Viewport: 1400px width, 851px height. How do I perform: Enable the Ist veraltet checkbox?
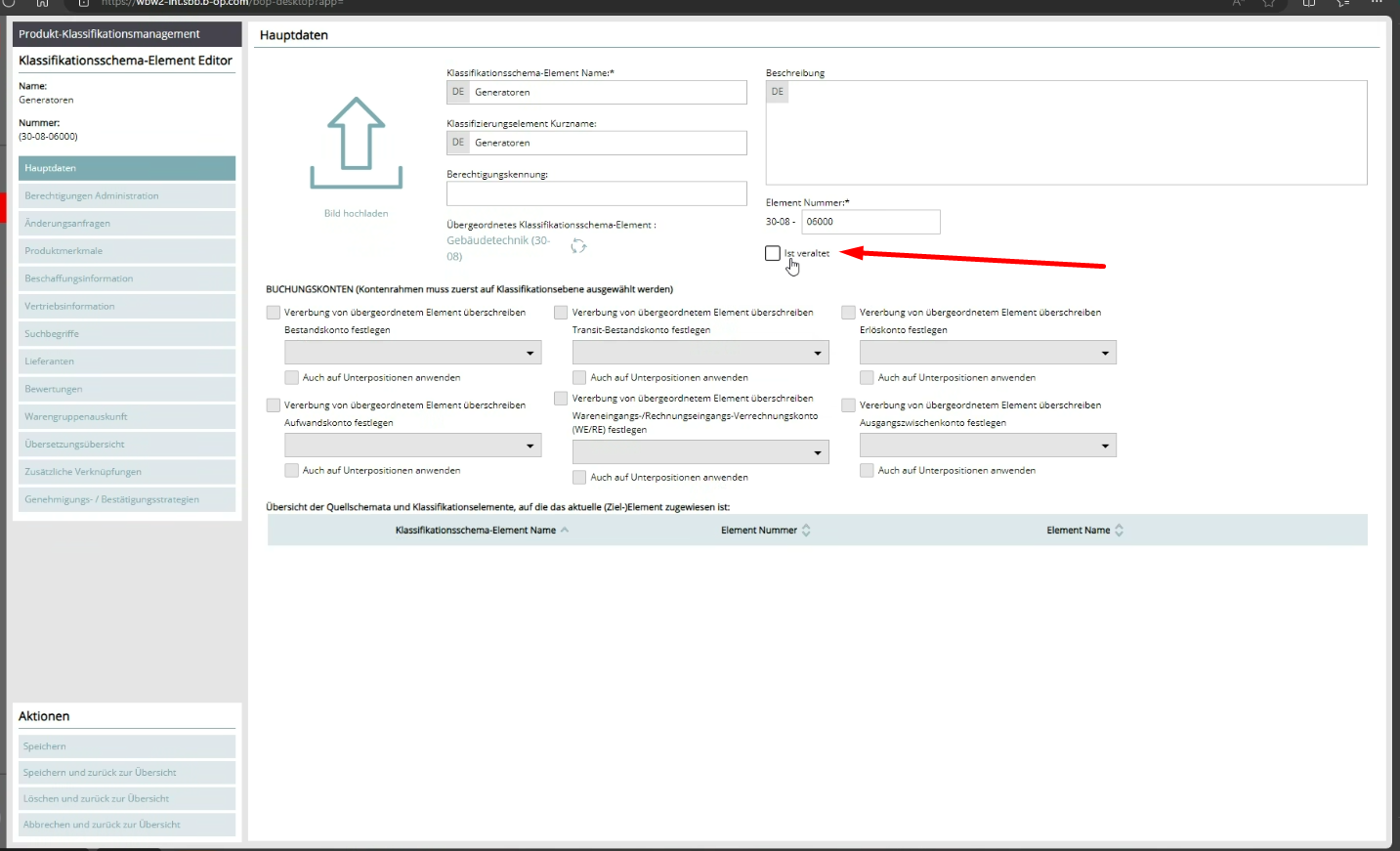(773, 254)
